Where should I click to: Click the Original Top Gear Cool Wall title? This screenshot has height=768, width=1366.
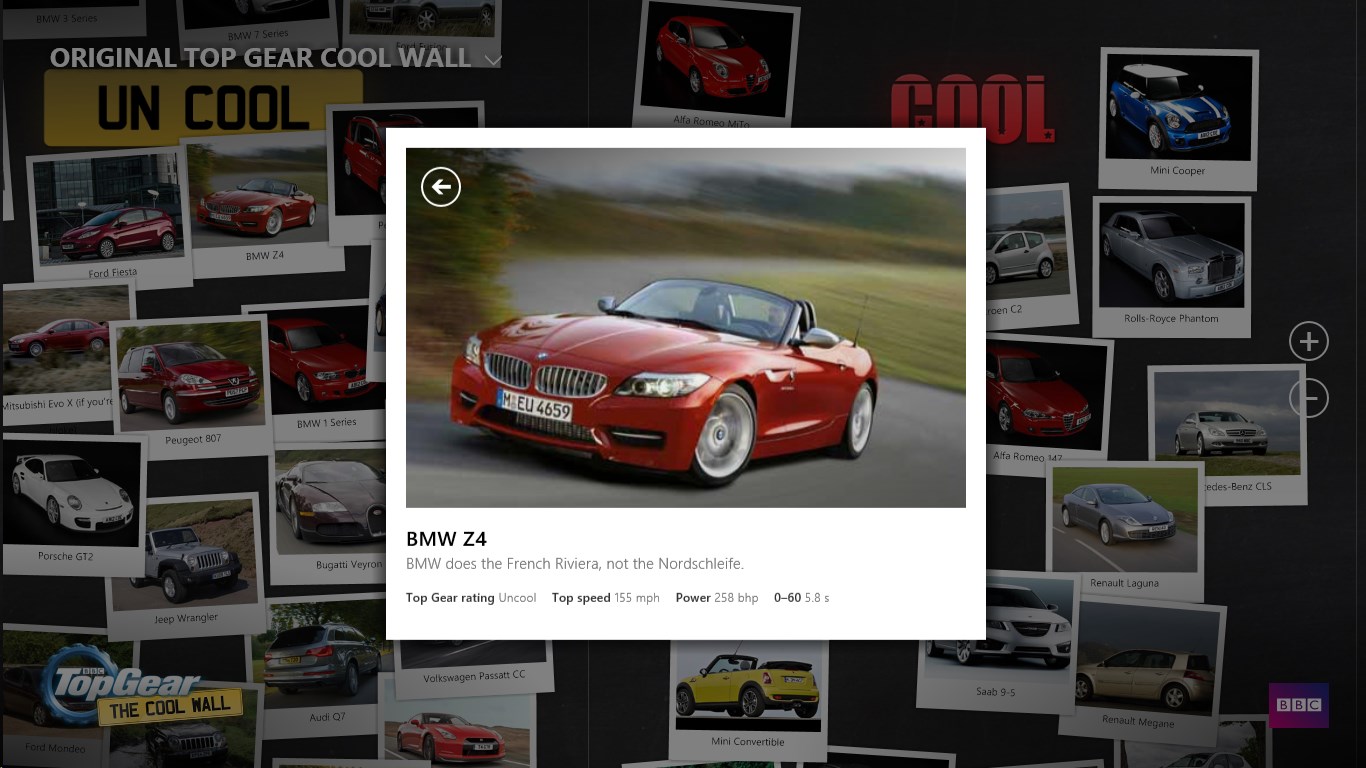pyautogui.click(x=260, y=58)
